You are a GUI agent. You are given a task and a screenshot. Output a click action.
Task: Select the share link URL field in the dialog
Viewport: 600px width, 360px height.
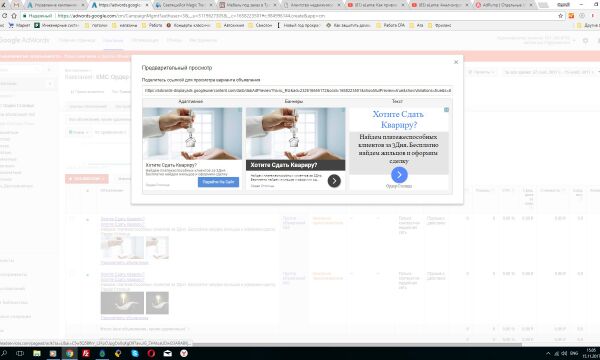(298, 91)
